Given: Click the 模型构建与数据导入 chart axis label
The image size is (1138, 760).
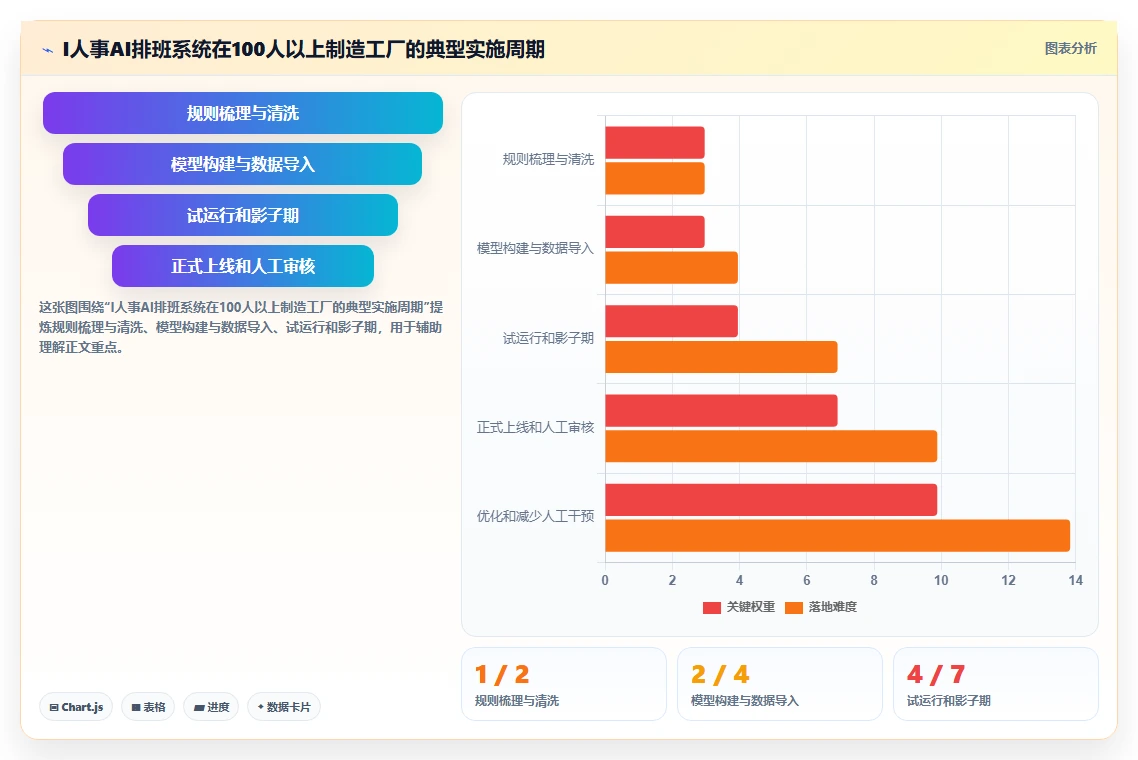Looking at the screenshot, I should 535,248.
